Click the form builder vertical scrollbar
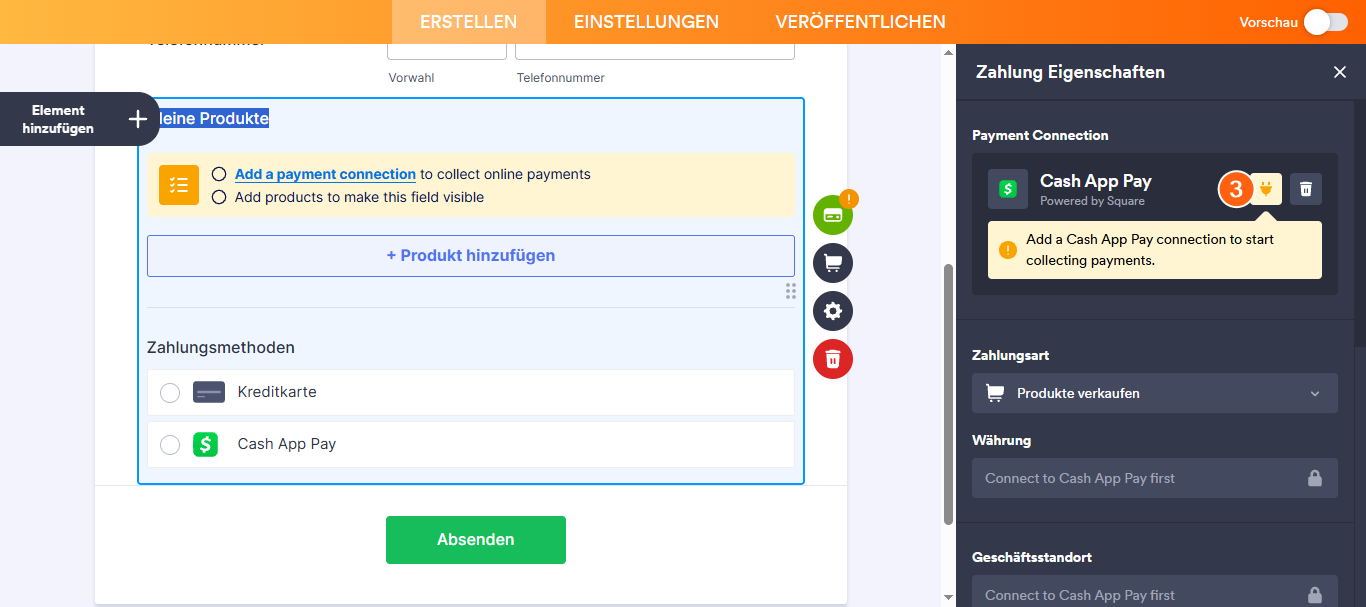 pyautogui.click(x=948, y=393)
